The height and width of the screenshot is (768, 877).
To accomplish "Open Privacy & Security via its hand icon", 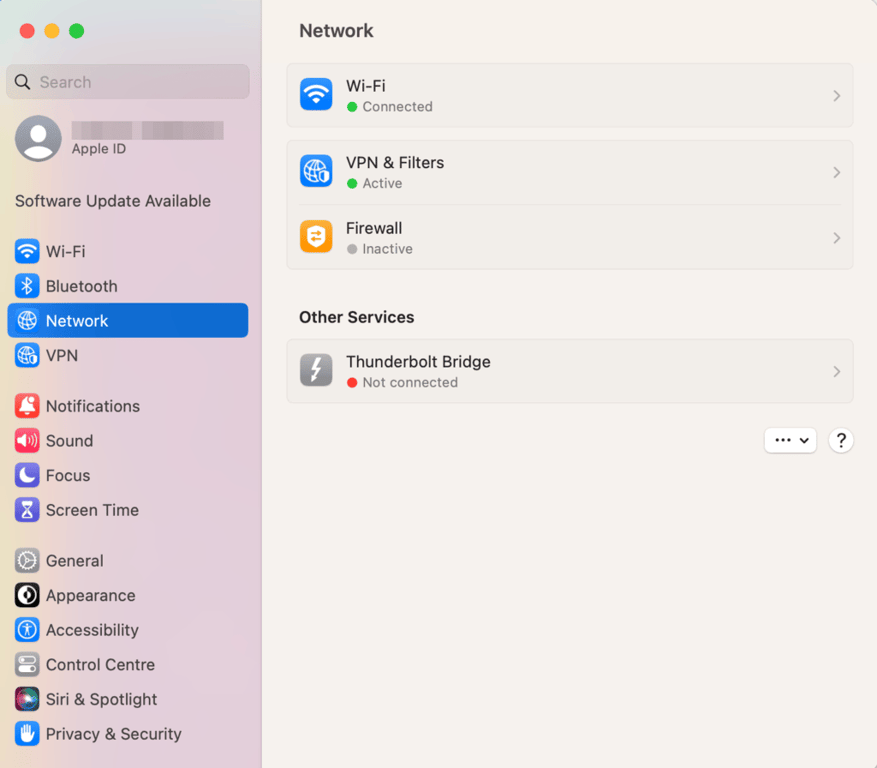I will [x=25, y=734].
